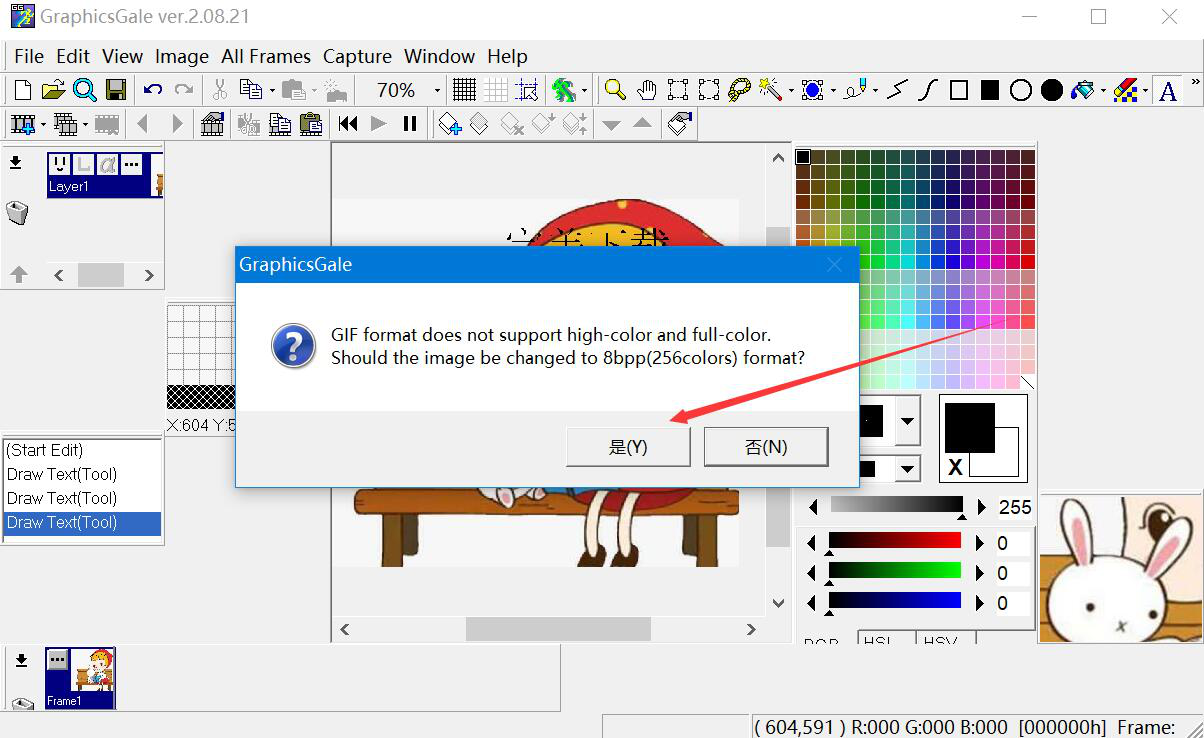
Task: Select the straight Line tool
Action: click(898, 91)
